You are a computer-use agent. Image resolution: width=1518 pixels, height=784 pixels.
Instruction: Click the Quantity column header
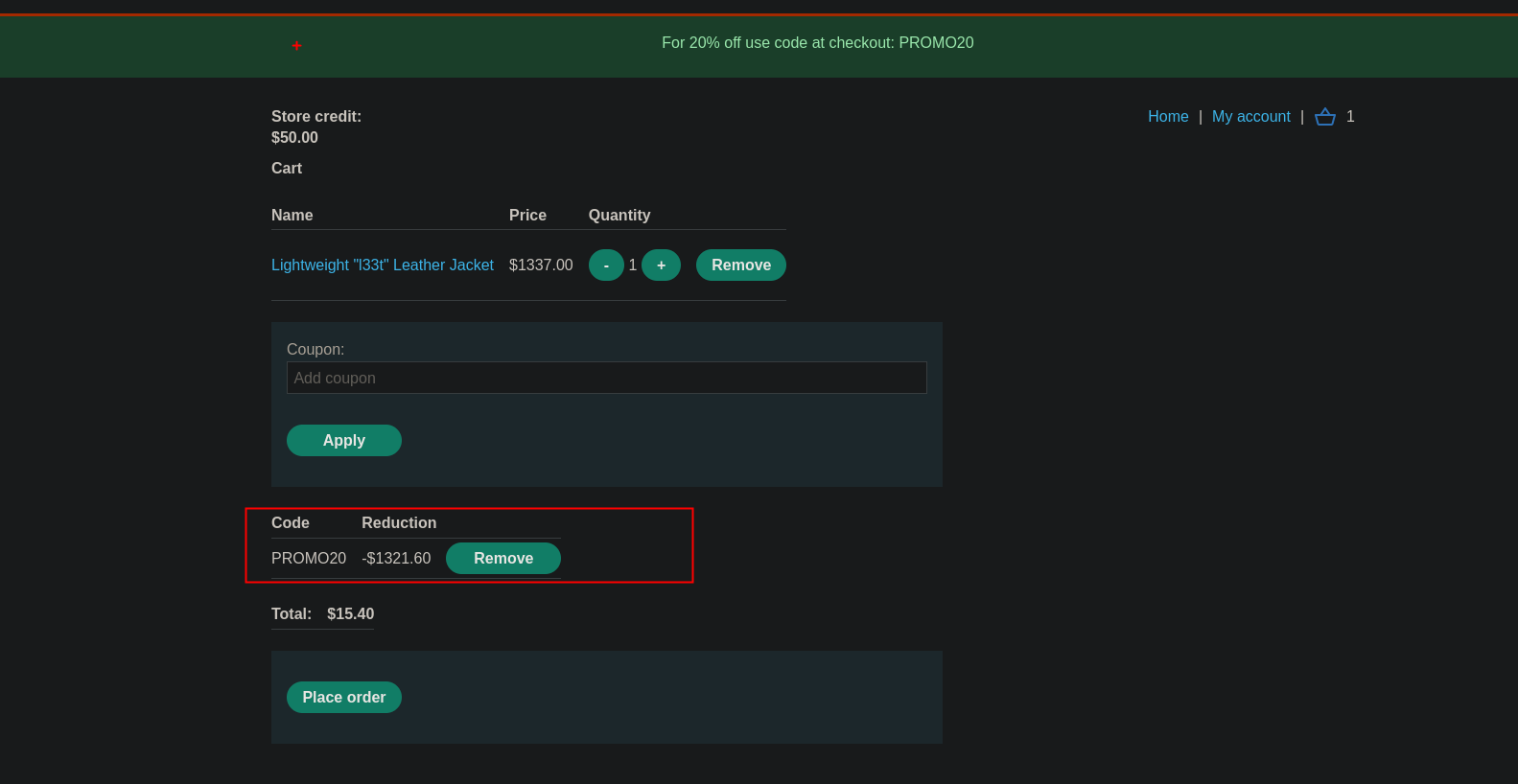[619, 216]
